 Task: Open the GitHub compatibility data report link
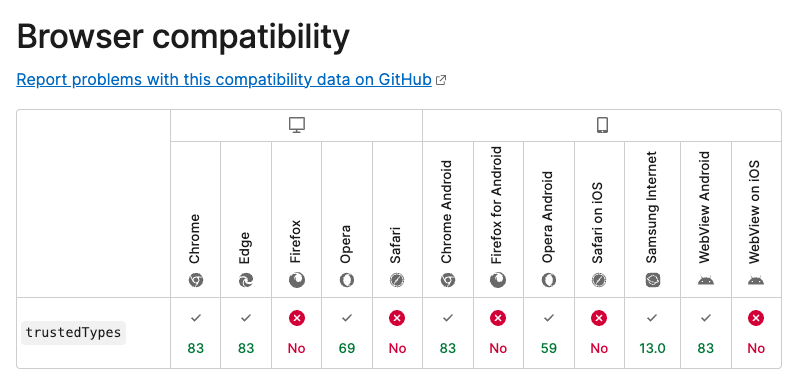click(x=224, y=80)
